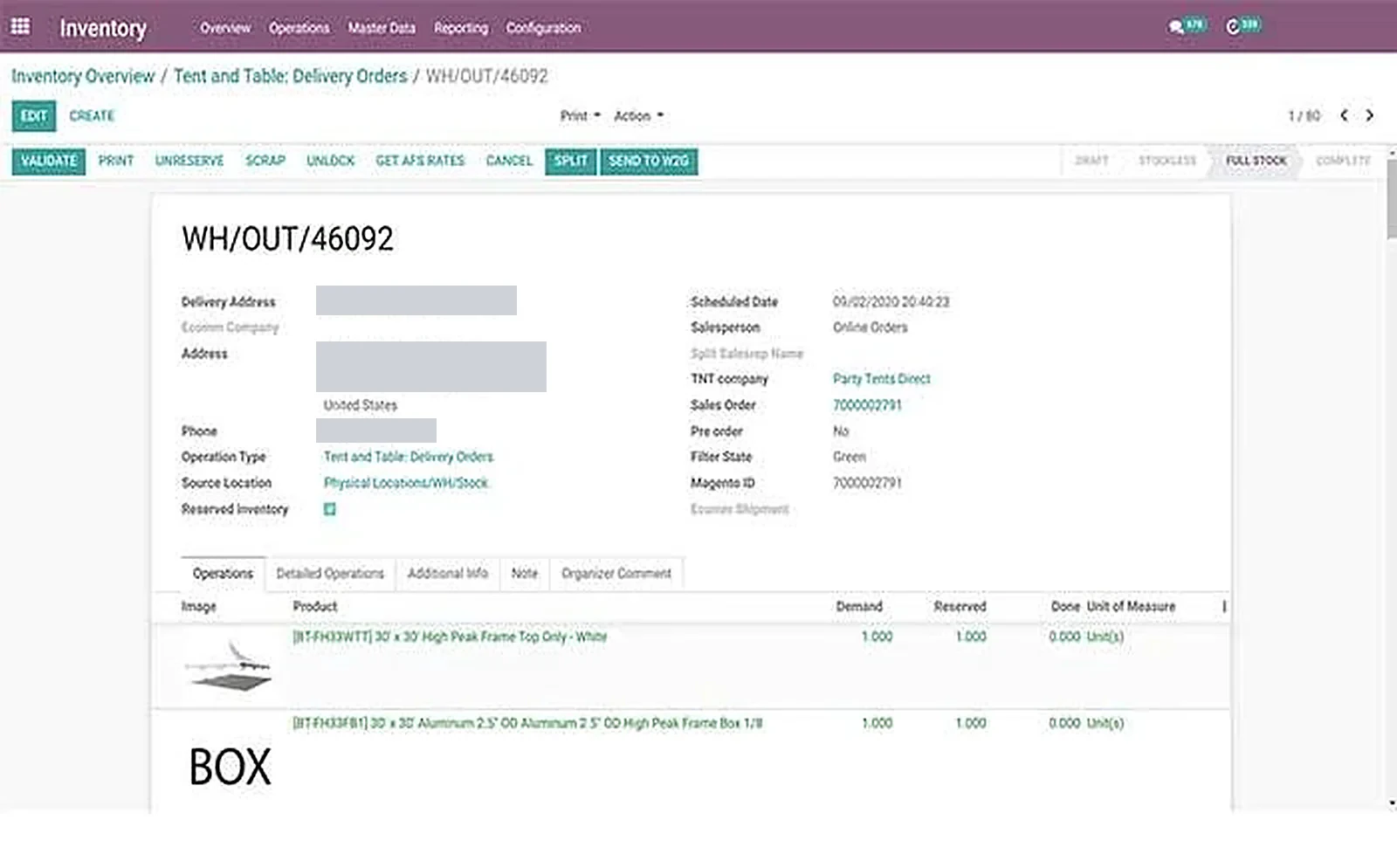The height and width of the screenshot is (868, 1397).
Task: Click the Unreserve button
Action: (x=189, y=161)
